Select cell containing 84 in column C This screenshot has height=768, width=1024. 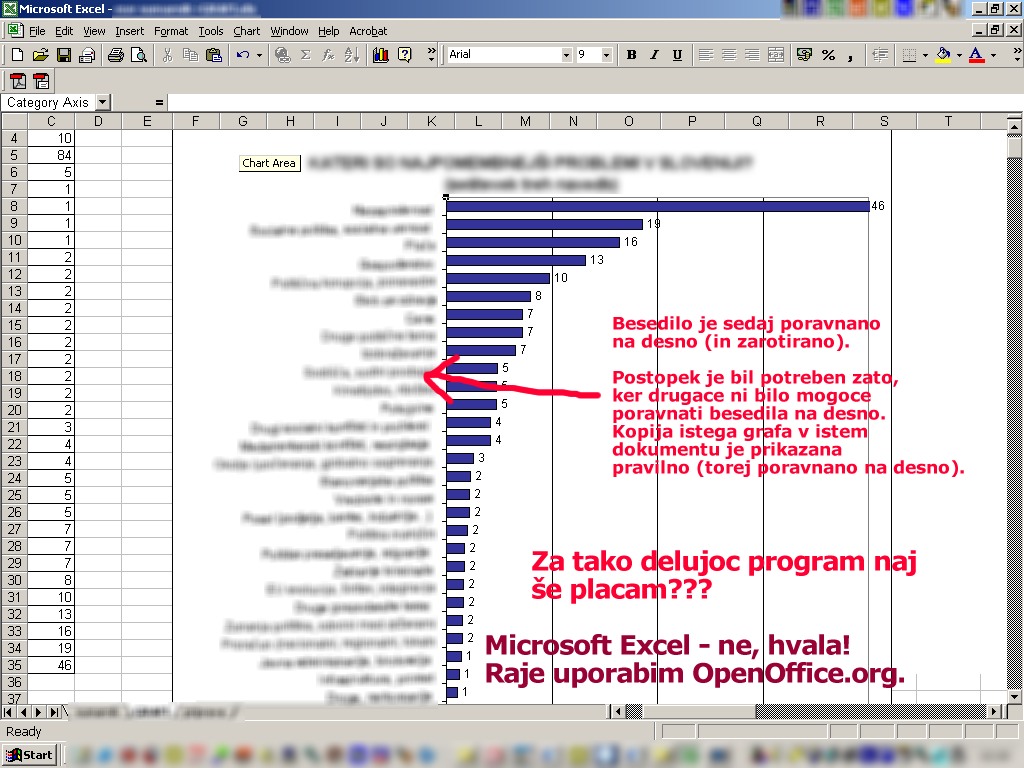(51, 155)
